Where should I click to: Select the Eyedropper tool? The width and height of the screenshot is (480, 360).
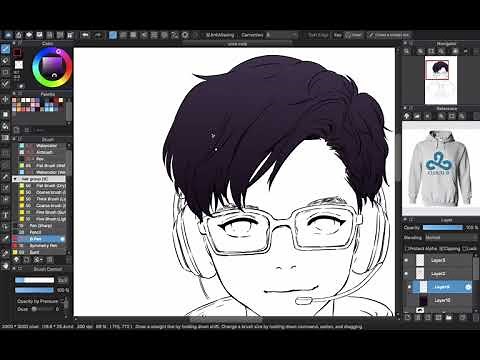pyautogui.click(x=5, y=252)
